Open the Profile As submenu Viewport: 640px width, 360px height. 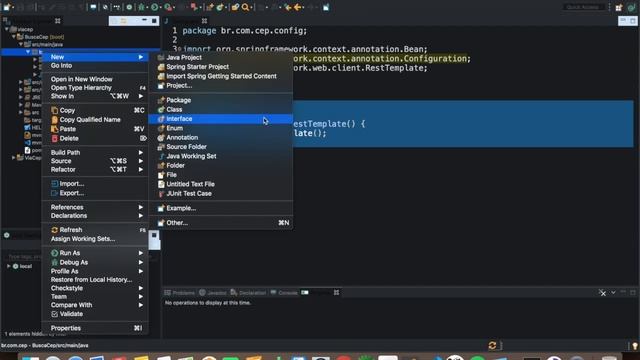[95, 271]
